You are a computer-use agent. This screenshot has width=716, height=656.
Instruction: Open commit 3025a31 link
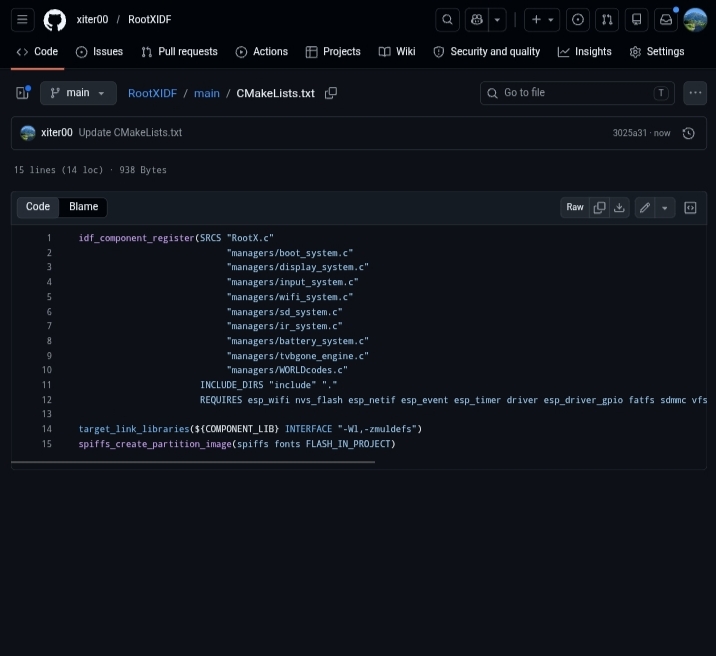coord(629,133)
